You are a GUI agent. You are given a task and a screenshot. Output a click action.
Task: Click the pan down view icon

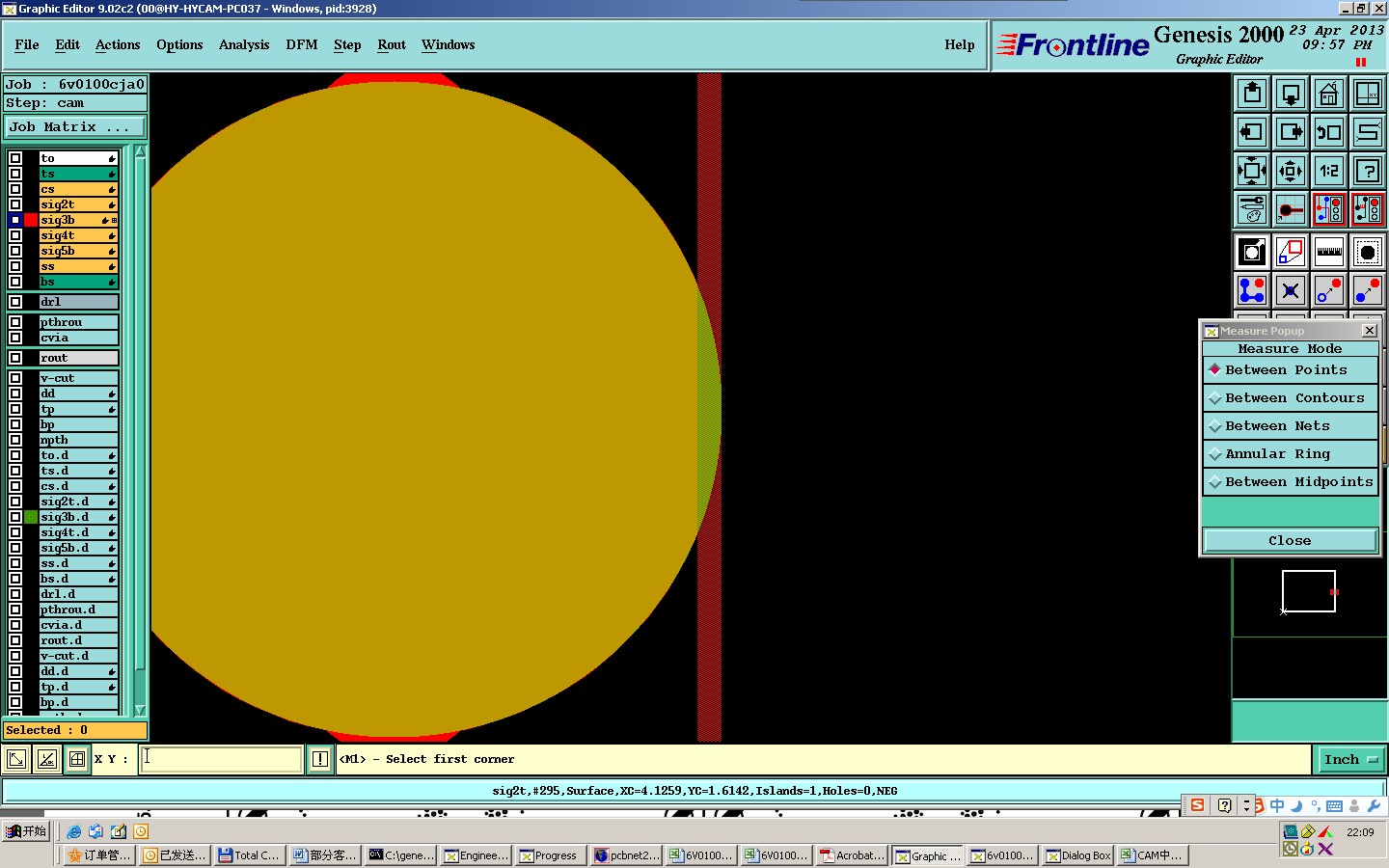1291,94
